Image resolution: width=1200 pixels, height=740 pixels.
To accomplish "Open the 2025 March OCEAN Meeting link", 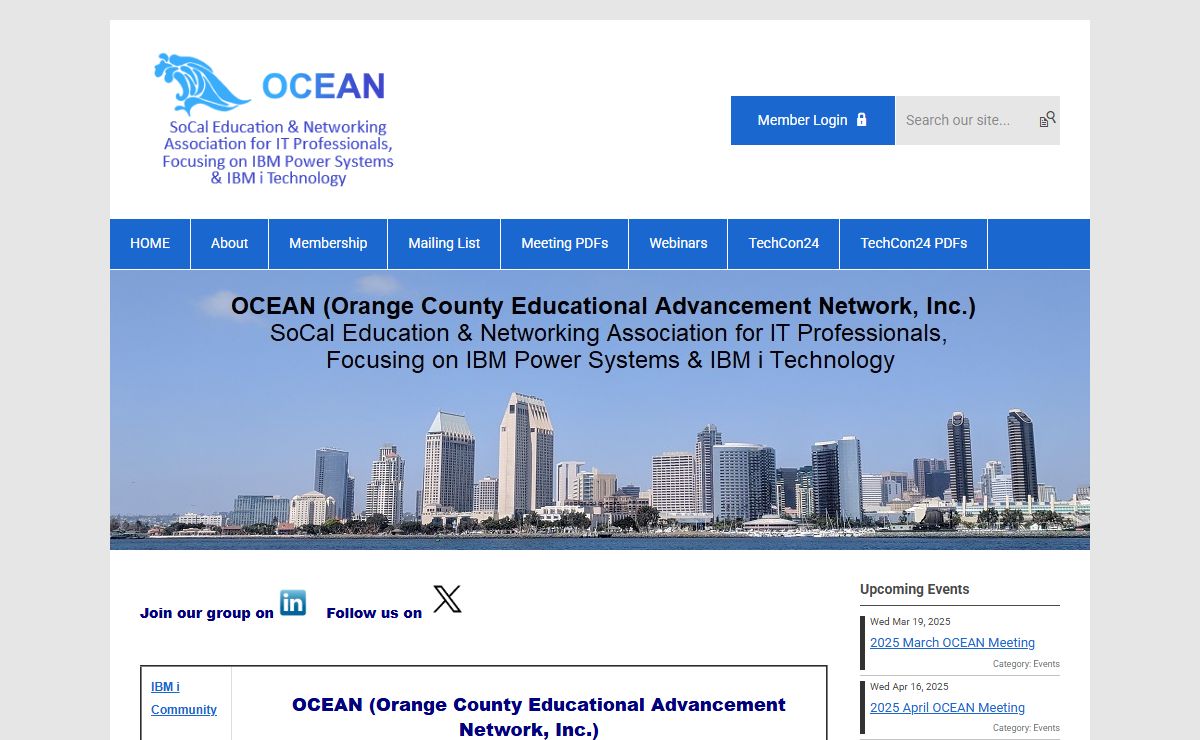I will tap(952, 643).
